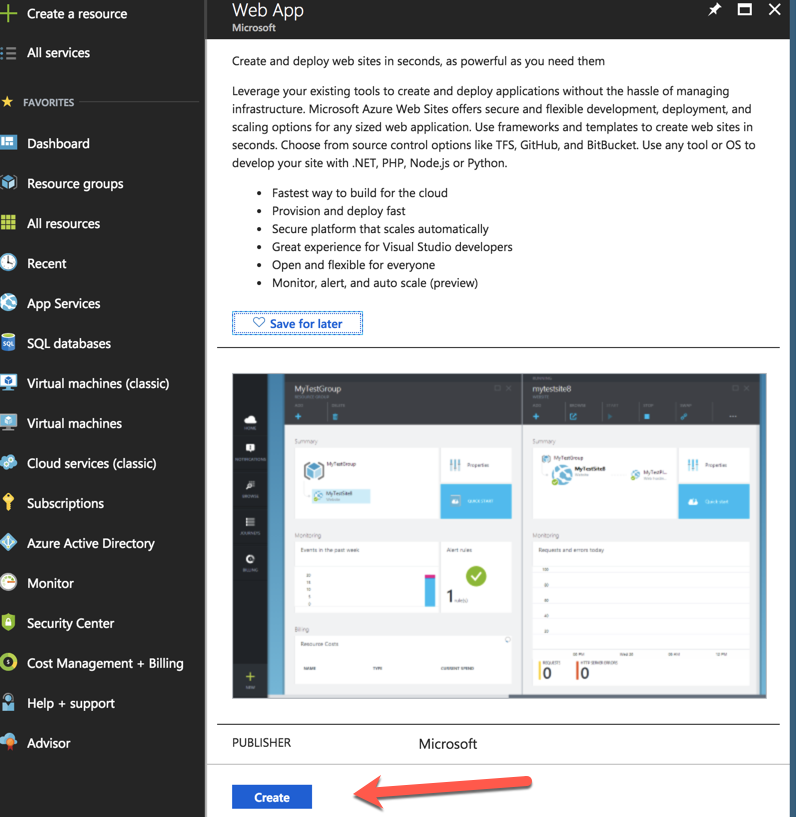Click the Dashboard icon in sidebar
This screenshot has height=817, width=796.
coord(9,143)
